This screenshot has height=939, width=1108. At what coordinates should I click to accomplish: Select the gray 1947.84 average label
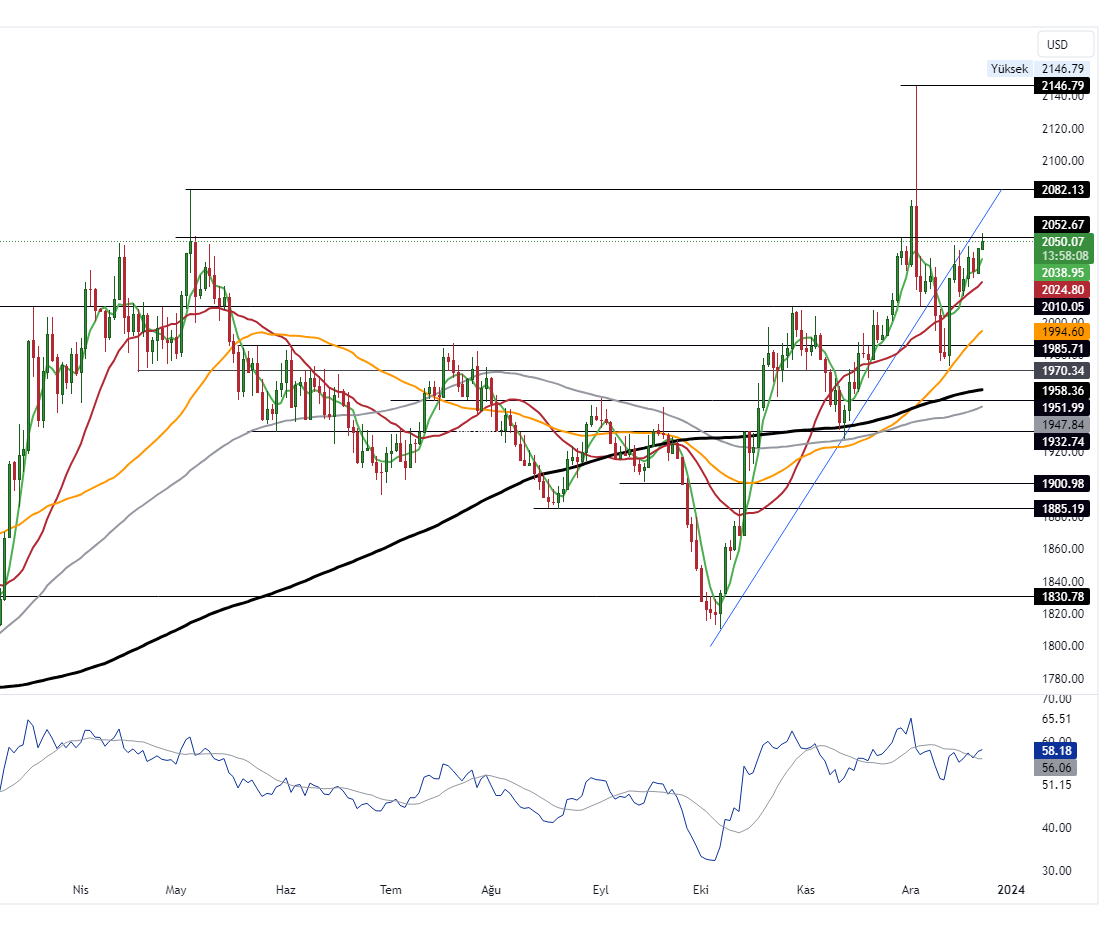pos(1062,424)
